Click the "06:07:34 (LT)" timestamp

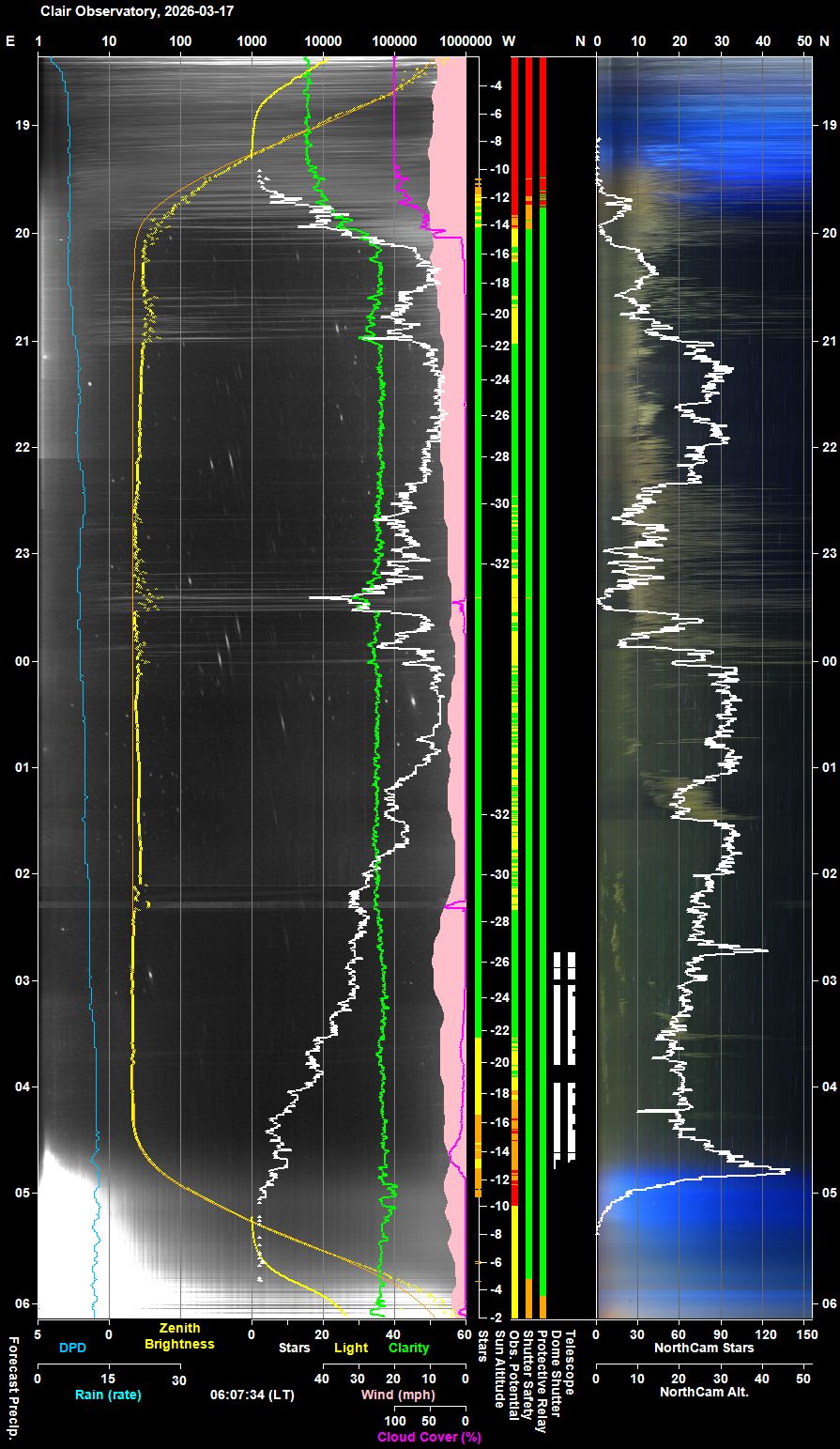[x=252, y=1395]
